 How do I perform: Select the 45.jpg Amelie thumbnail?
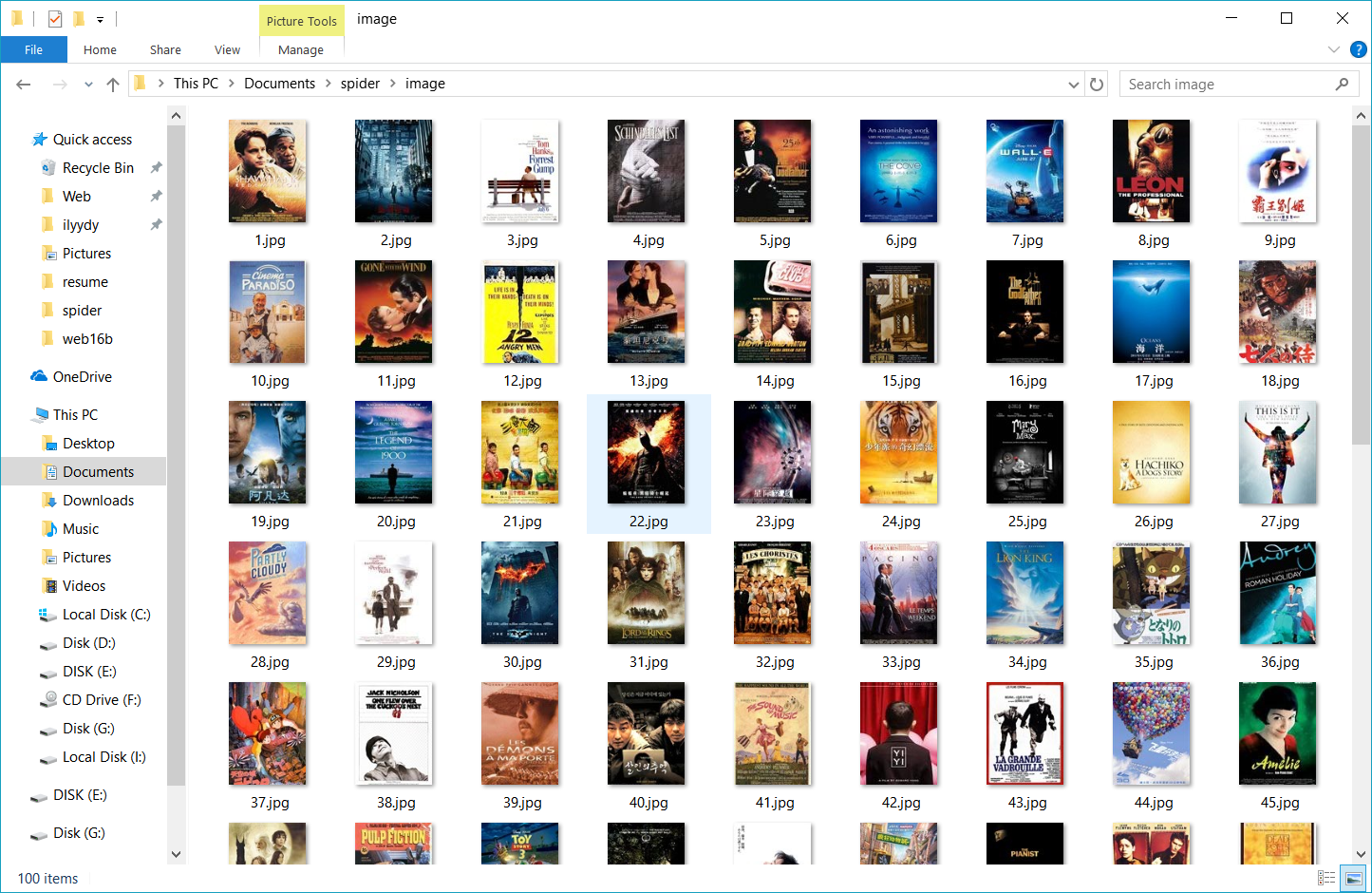(1278, 733)
